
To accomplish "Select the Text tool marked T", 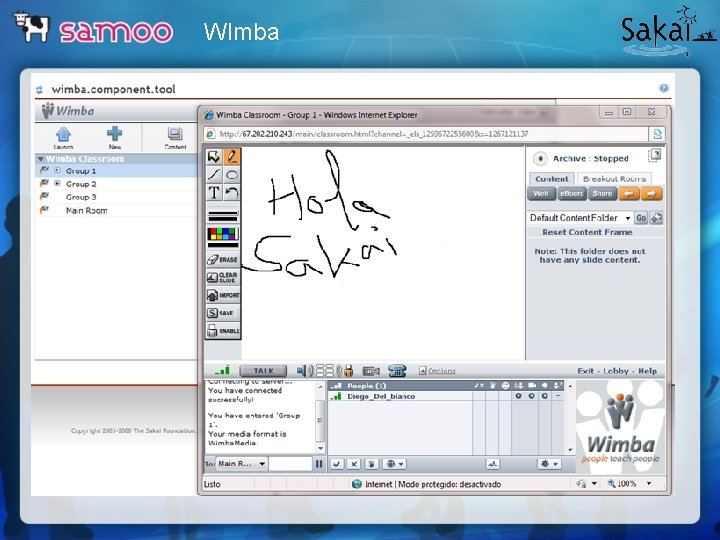I will click(x=214, y=192).
